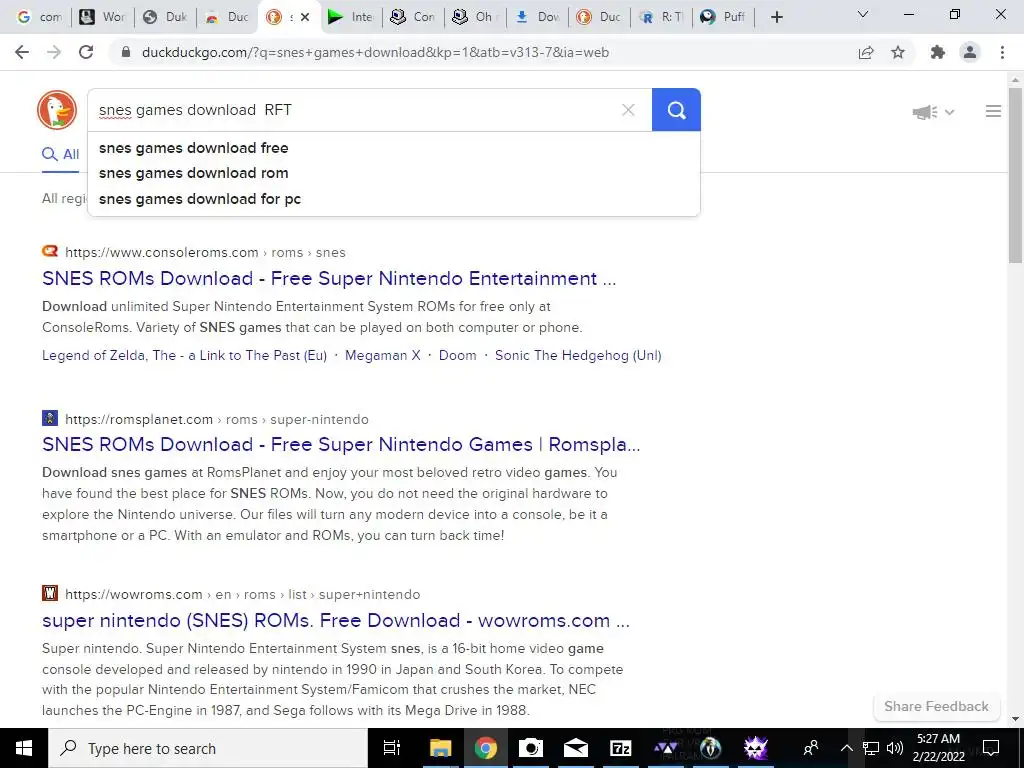Close the active DuckDuckGo tab
The height and width of the screenshot is (768, 1024).
[x=305, y=17]
